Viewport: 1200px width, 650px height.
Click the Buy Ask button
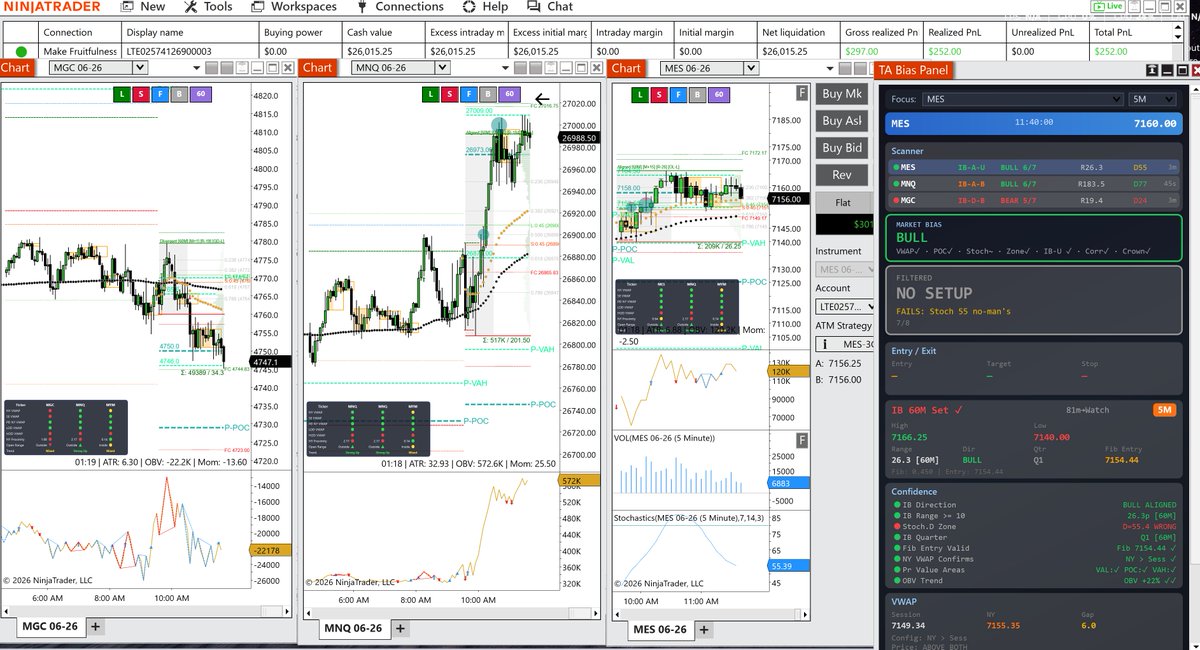(842, 121)
